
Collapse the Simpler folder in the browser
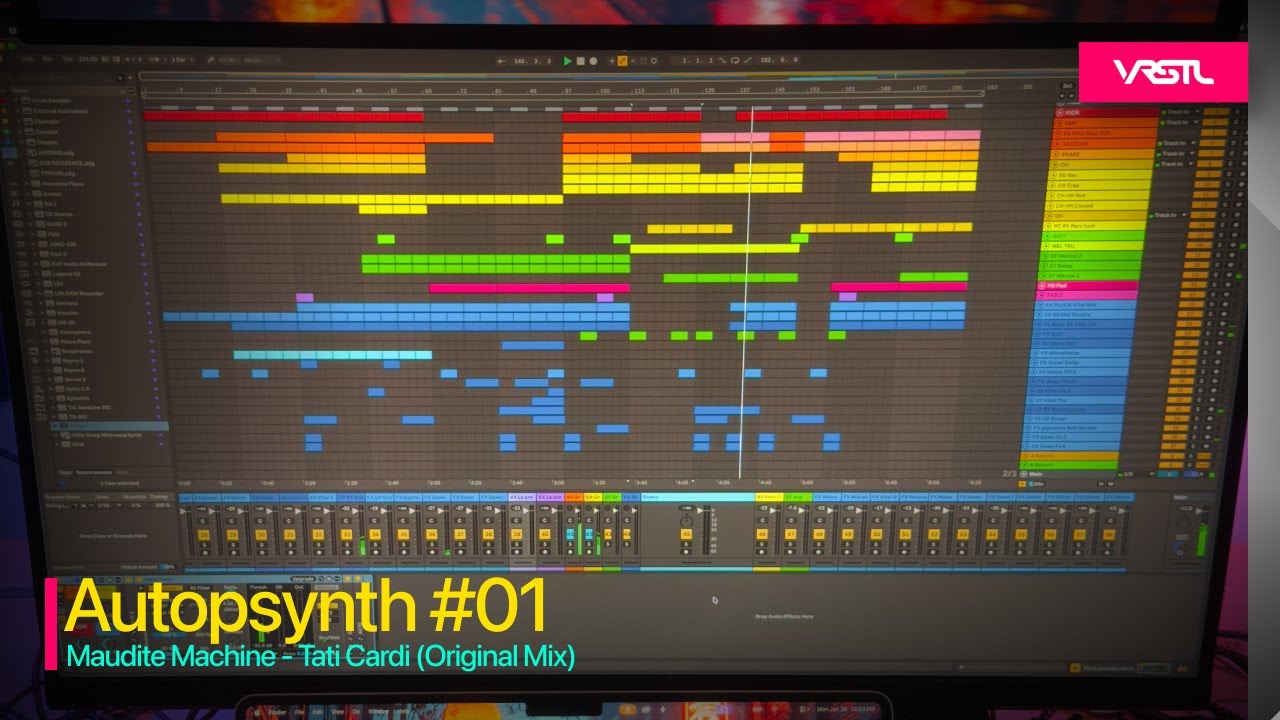(x=20, y=142)
